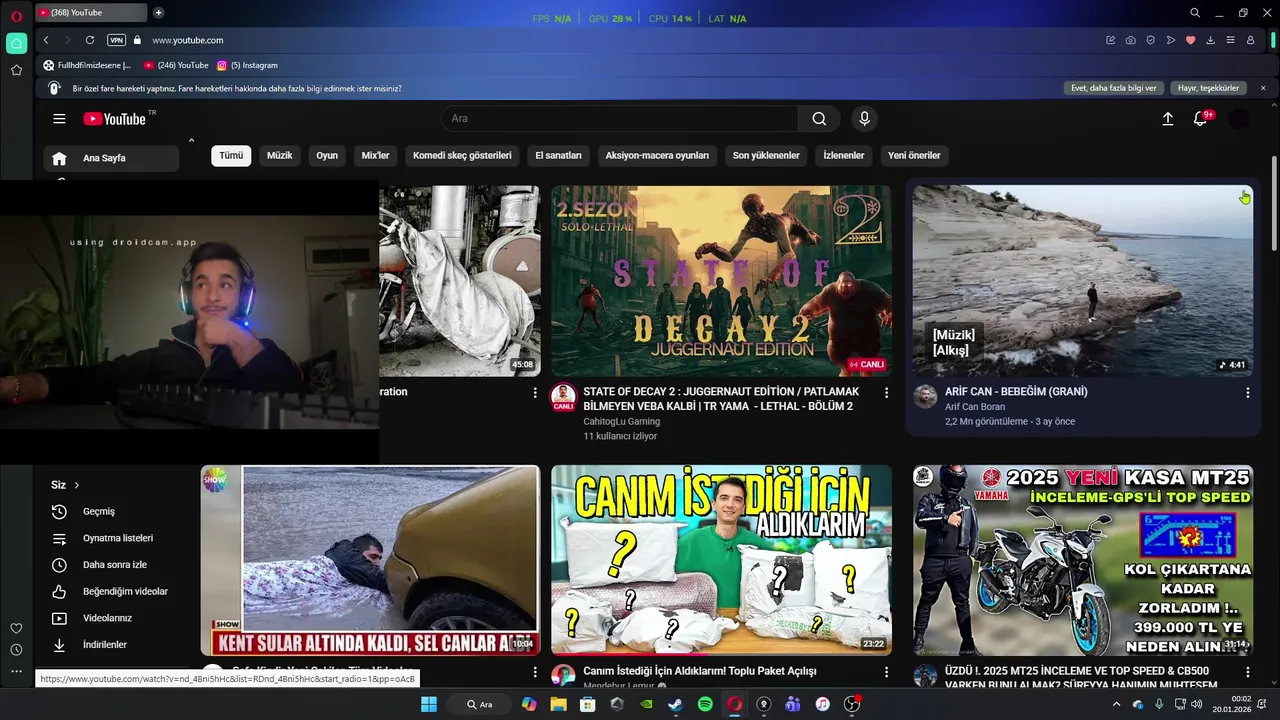Image resolution: width=1280 pixels, height=720 pixels.
Task: Start voice search with the microphone icon
Action: click(864, 119)
